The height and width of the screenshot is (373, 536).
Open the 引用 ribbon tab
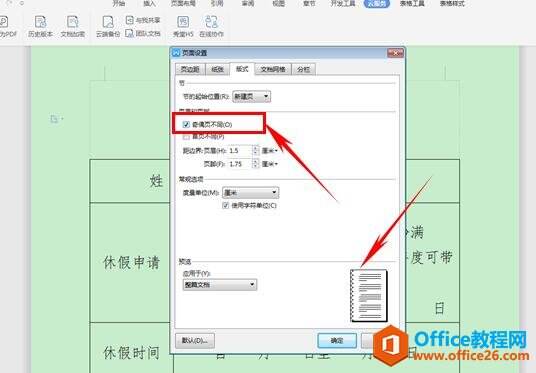(x=217, y=3)
